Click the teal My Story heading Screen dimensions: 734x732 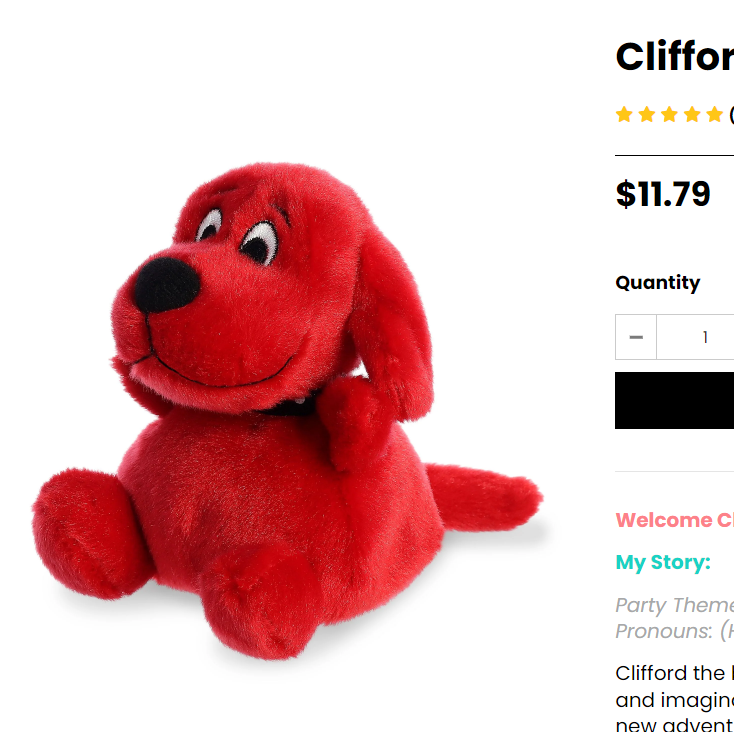(x=663, y=562)
